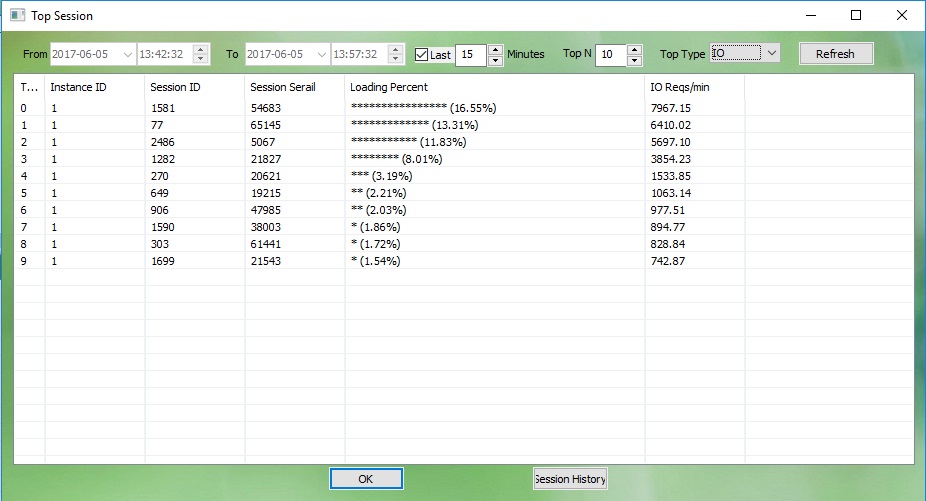Click into the Top N input field
Image resolution: width=926 pixels, height=501 pixels.
609,55
